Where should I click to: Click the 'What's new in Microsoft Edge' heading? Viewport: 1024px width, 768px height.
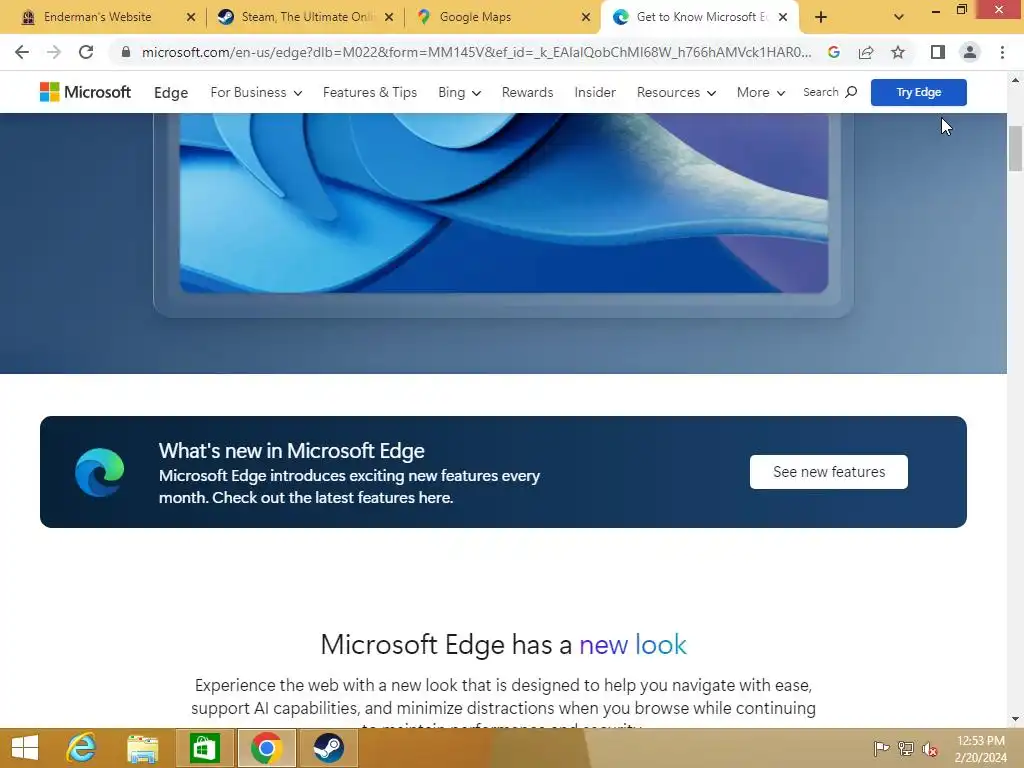point(291,451)
